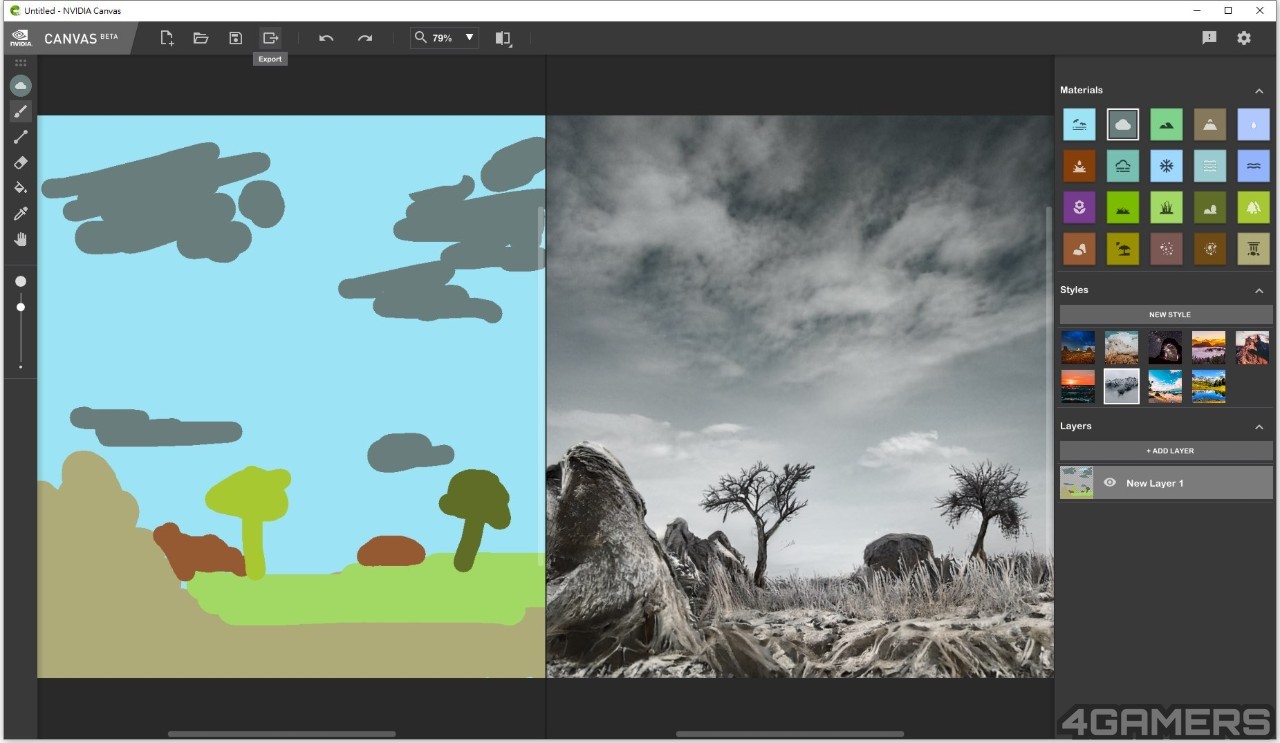This screenshot has width=1280, height=743.
Task: Collapse the Materials panel
Action: tap(1259, 91)
